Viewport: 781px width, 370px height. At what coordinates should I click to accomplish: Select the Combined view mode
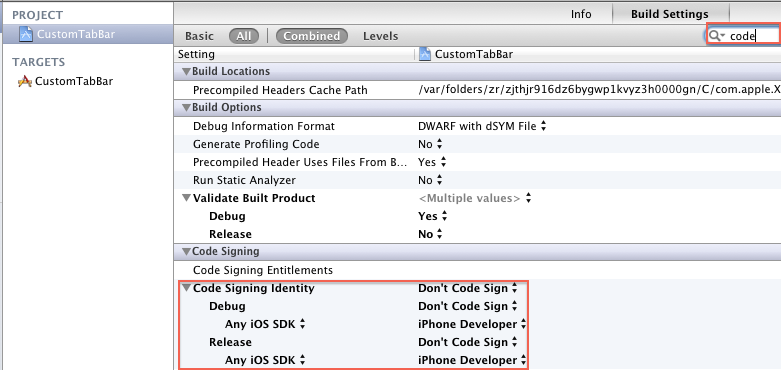(312, 36)
